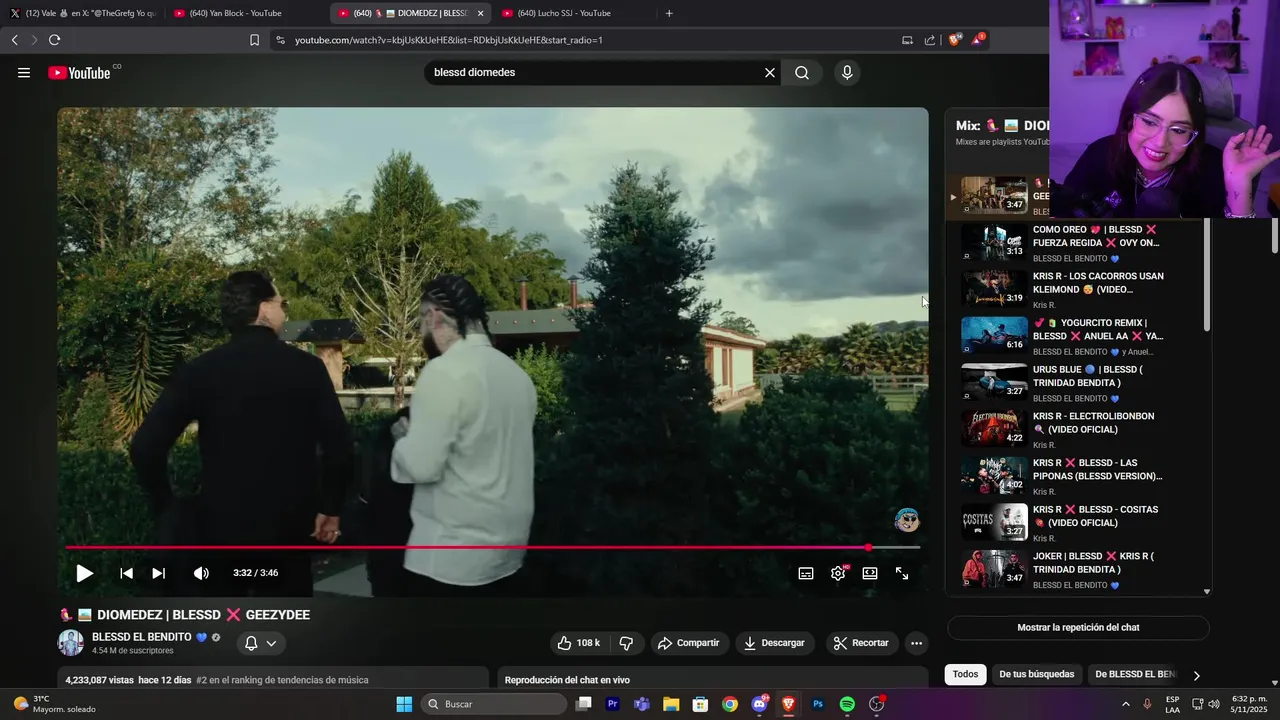The height and width of the screenshot is (720, 1280).
Task: Click the channel watermark on the video
Action: [907, 520]
